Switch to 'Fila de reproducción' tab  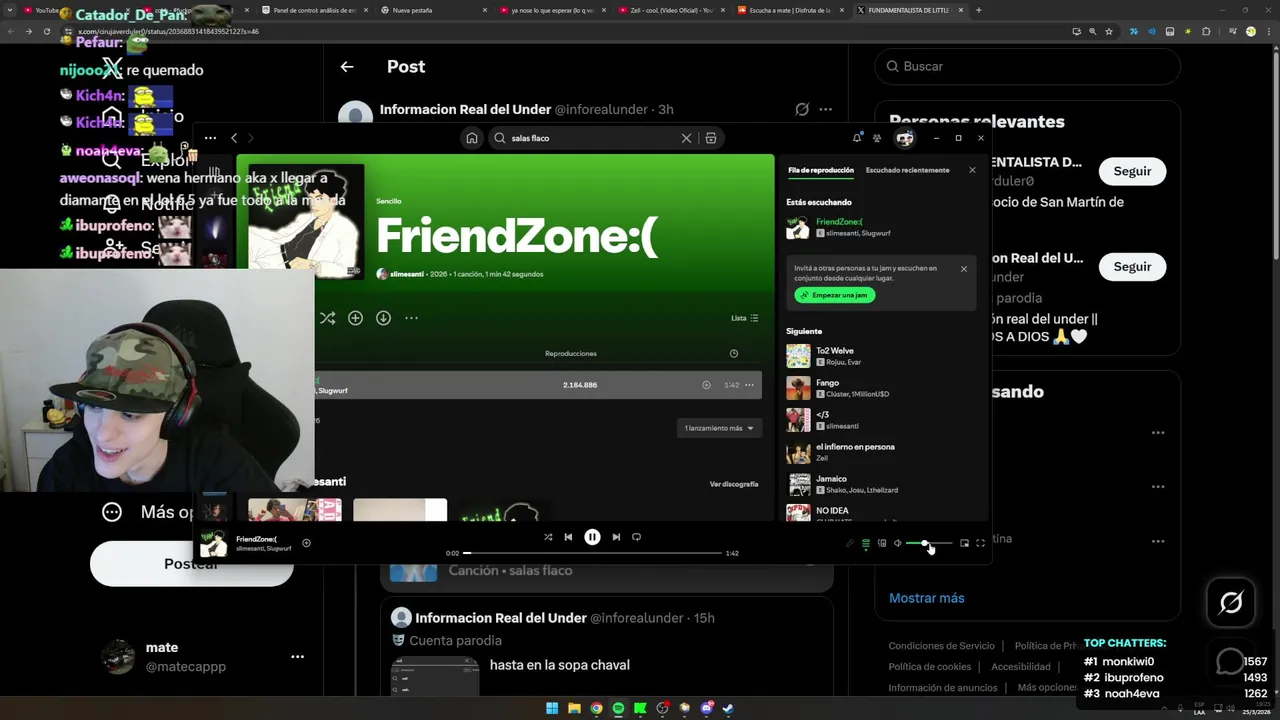(821, 170)
